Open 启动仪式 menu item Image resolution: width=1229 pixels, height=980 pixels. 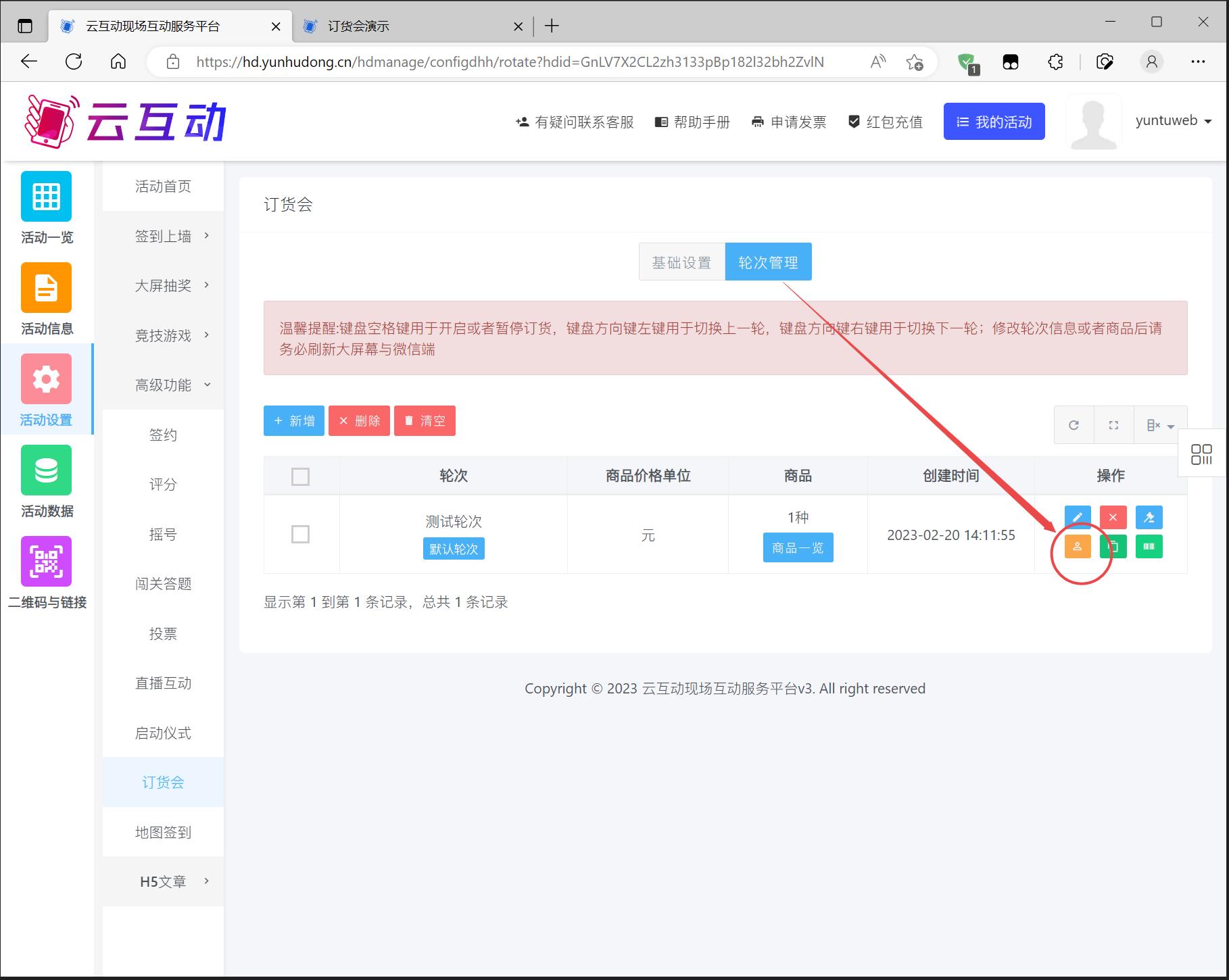point(163,733)
